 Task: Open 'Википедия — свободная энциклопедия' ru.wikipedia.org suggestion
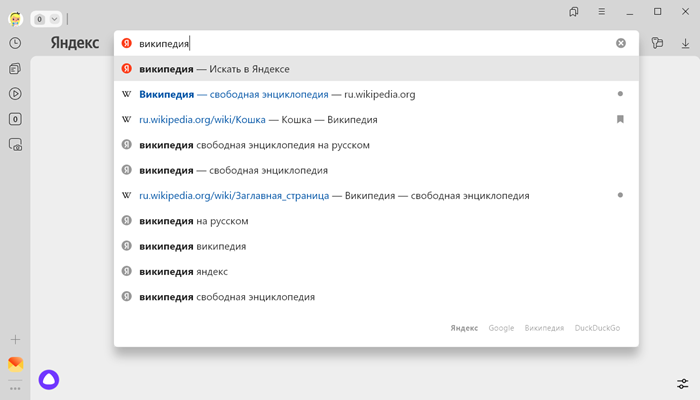[376, 94]
